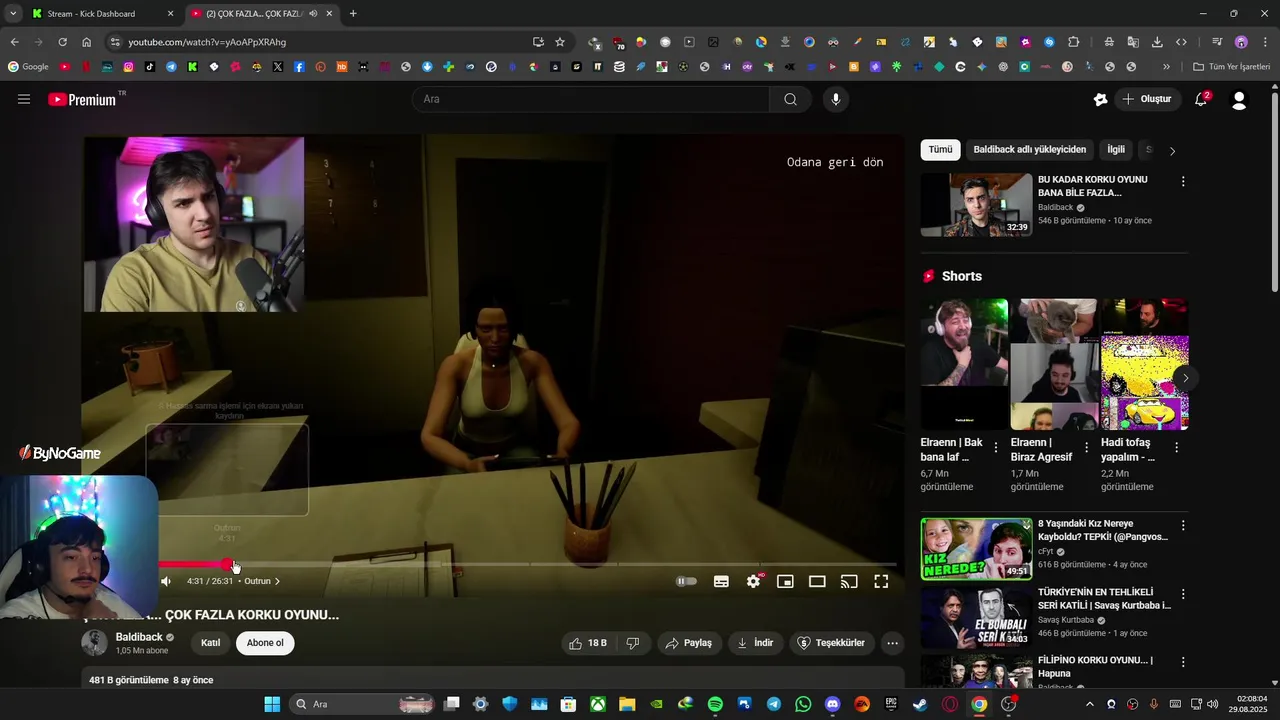Image resolution: width=1280 pixels, height=720 pixels.
Task: Open the 32:39 Baldiback video thumbnail
Action: click(x=976, y=205)
